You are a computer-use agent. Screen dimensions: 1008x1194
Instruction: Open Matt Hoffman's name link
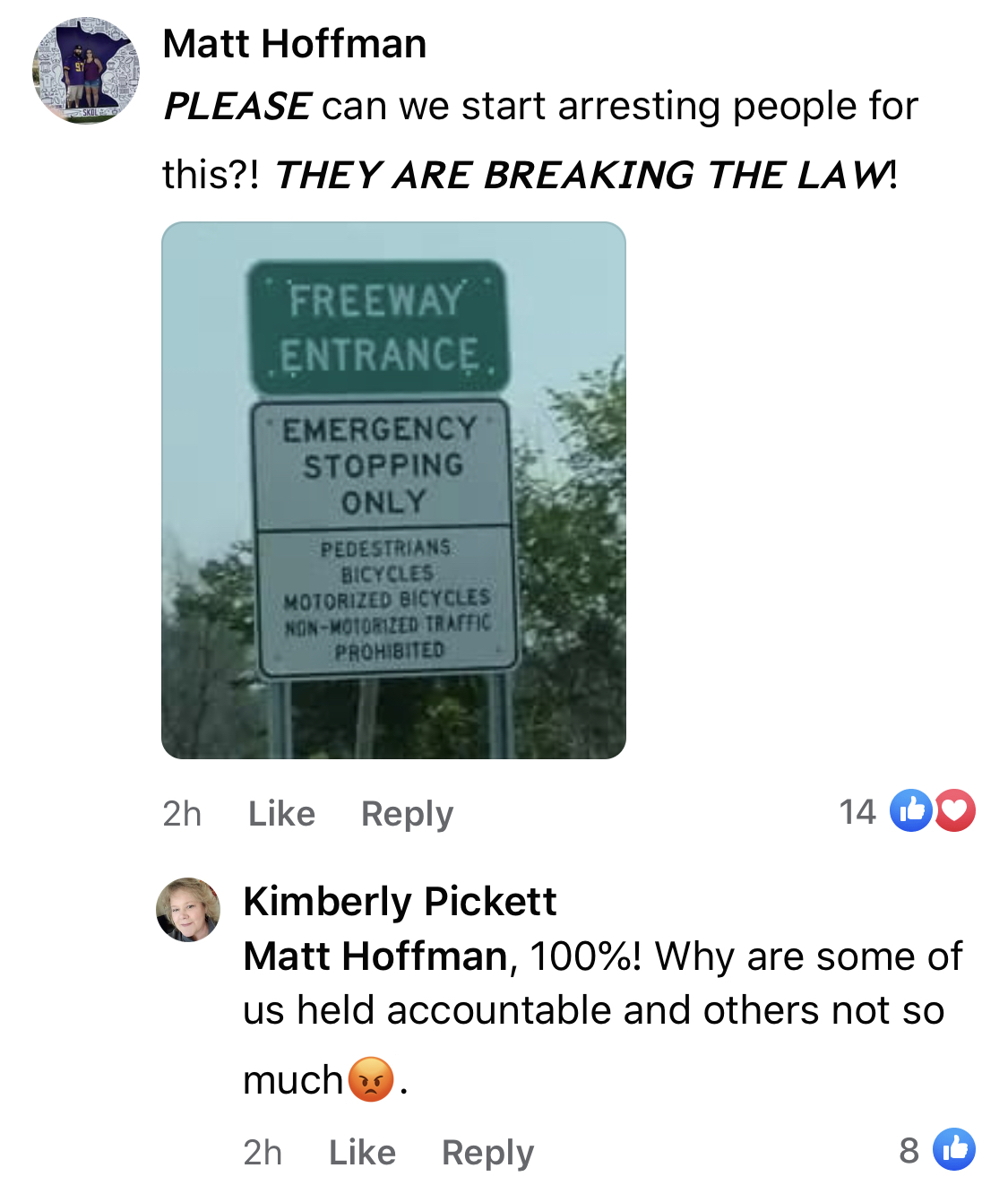click(295, 43)
